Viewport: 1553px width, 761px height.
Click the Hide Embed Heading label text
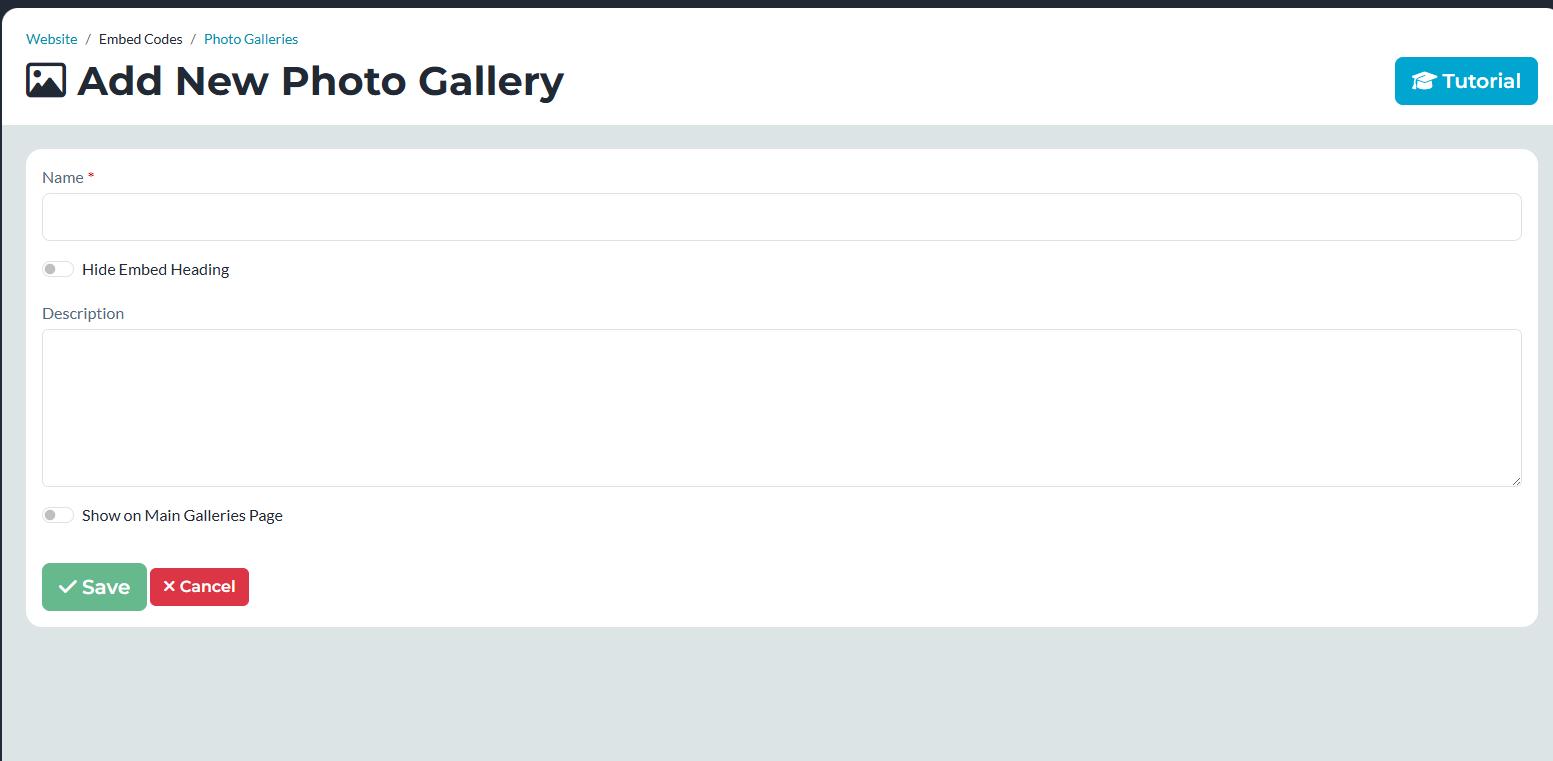tap(155, 269)
